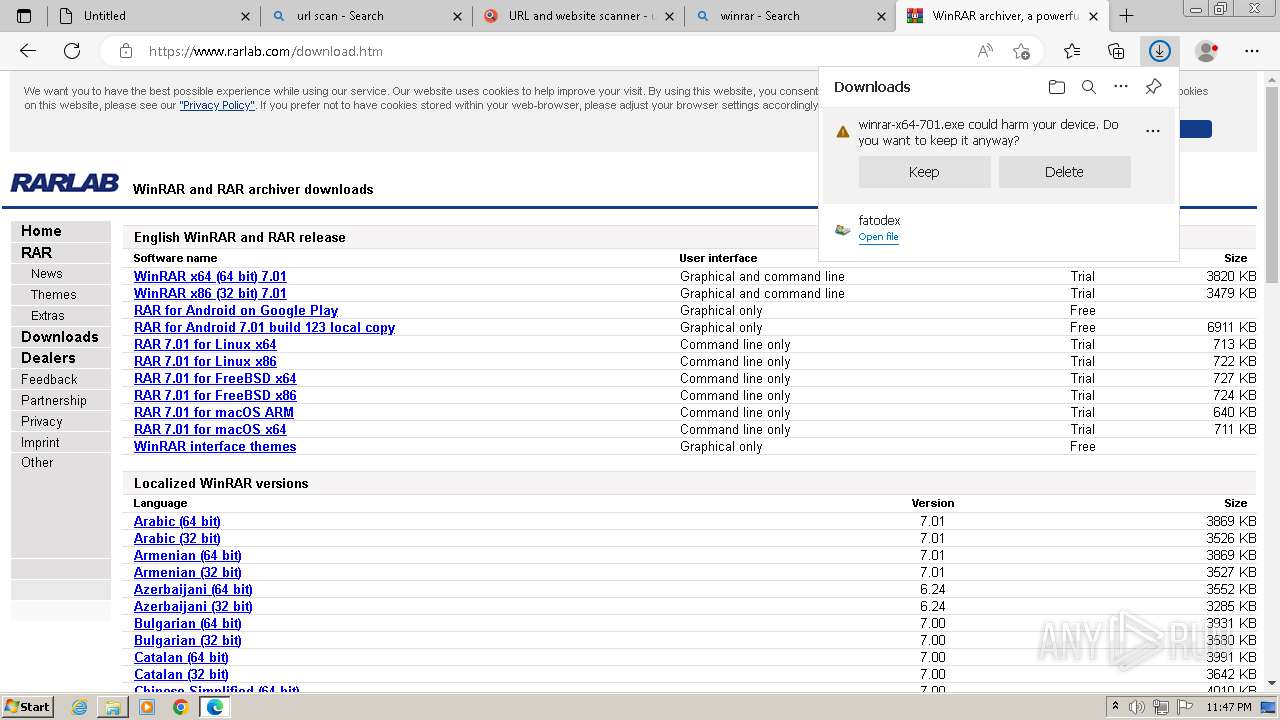Image resolution: width=1280 pixels, height=720 pixels.
Task: Click Open file under fatodex
Action: (x=878, y=237)
